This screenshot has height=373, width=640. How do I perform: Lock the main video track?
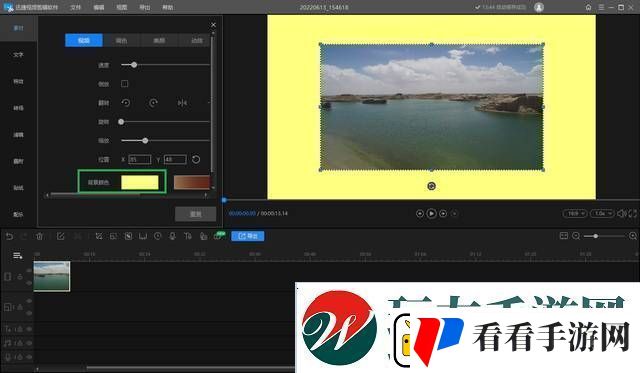pos(20,277)
